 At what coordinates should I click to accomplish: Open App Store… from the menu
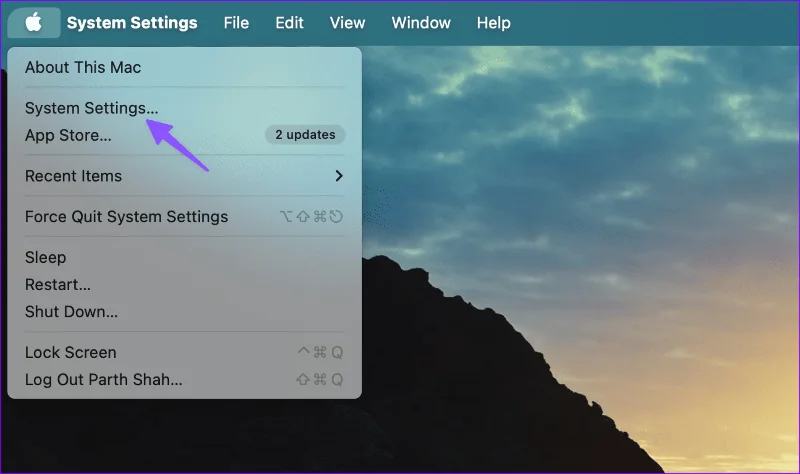pos(185,135)
